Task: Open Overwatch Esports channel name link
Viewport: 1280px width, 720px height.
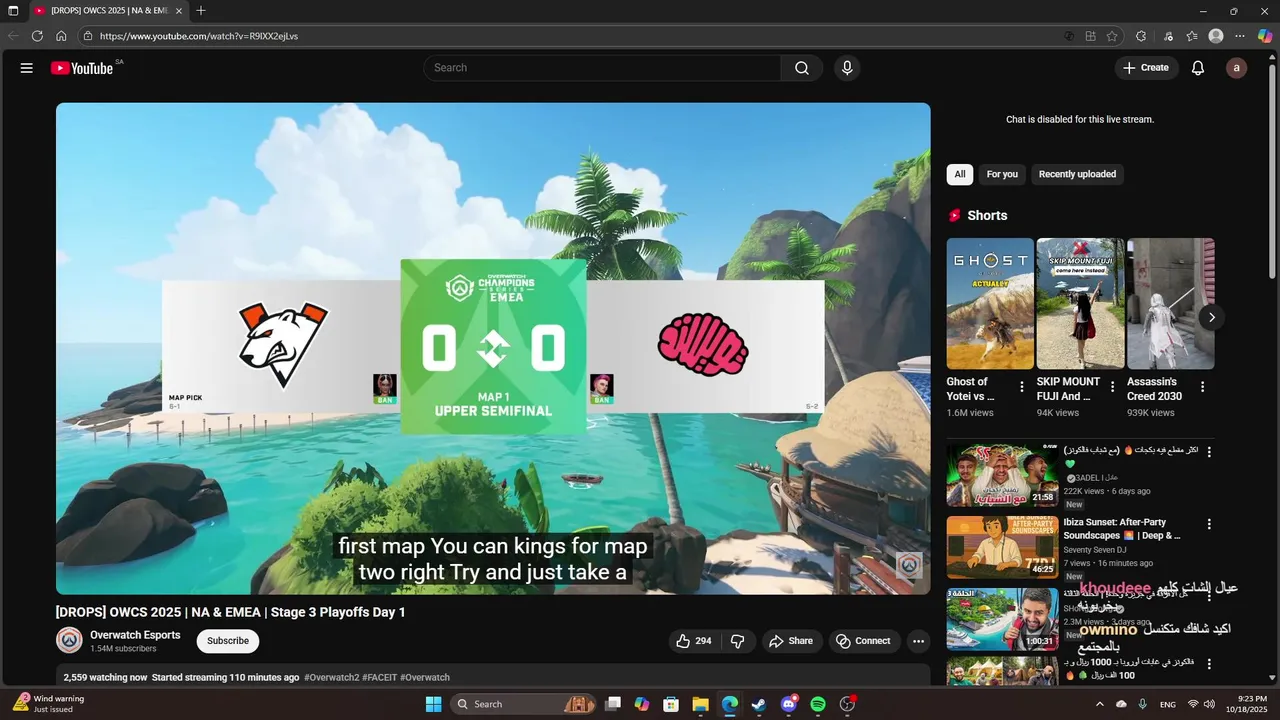Action: point(135,635)
